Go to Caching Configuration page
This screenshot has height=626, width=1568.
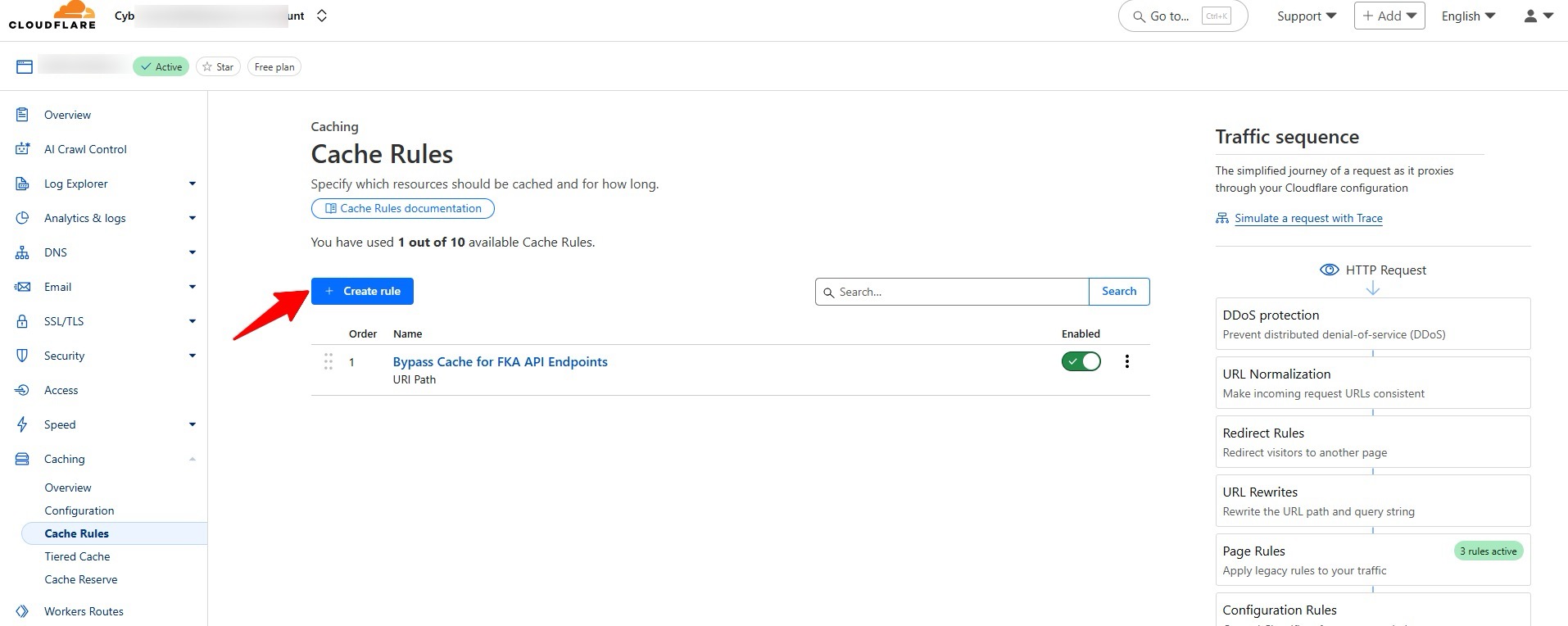click(x=79, y=510)
